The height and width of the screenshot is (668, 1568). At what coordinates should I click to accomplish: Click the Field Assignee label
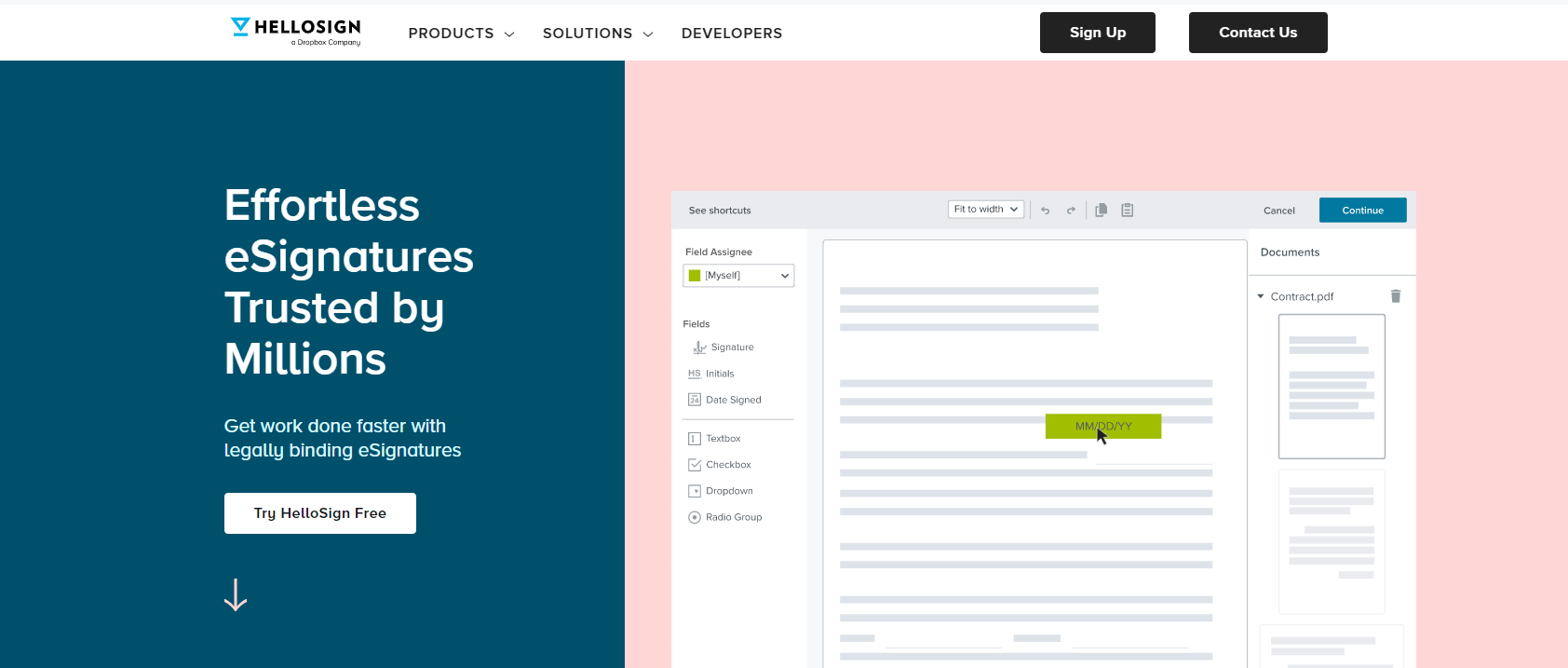pos(719,252)
